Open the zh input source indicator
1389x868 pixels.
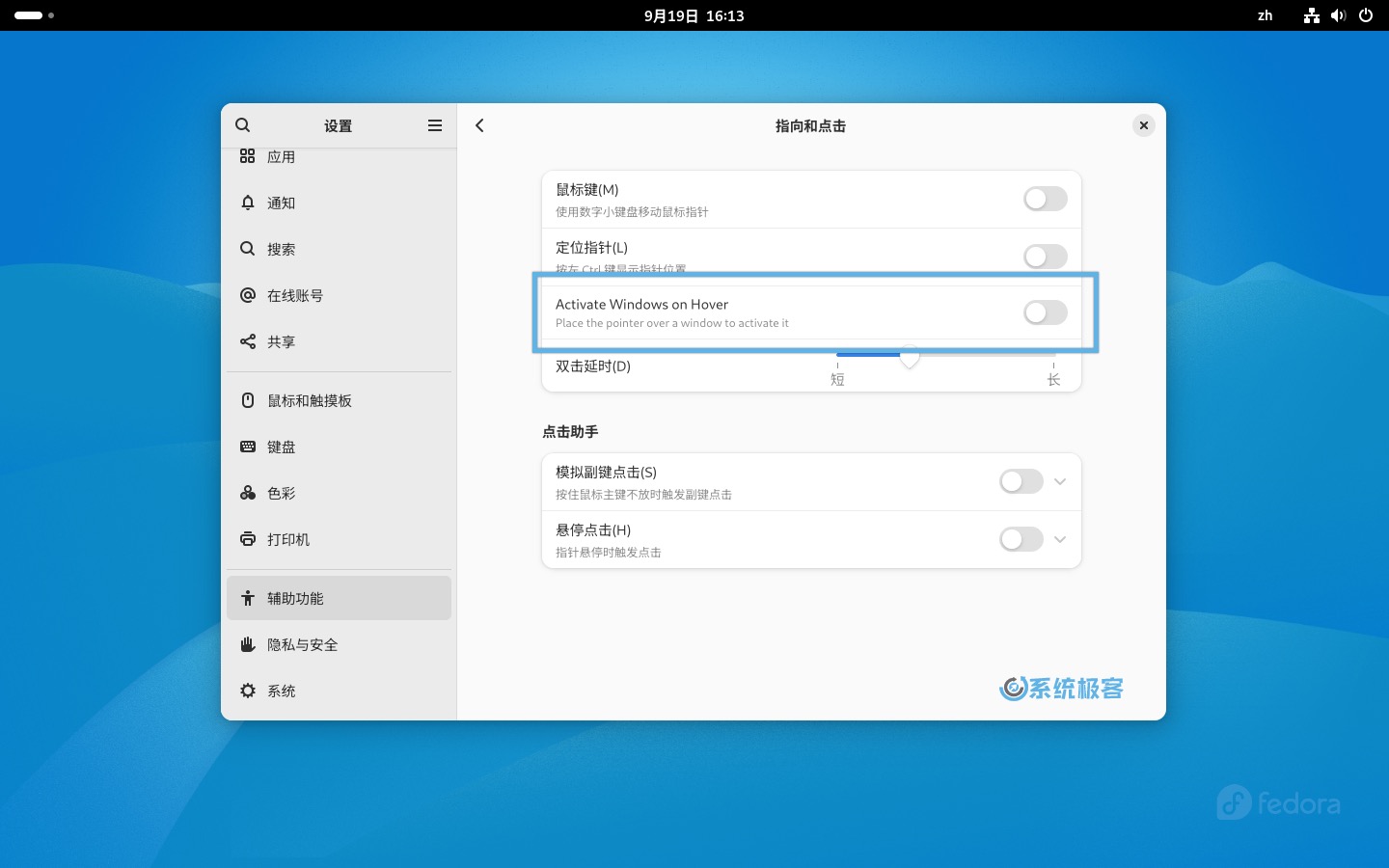click(1265, 15)
